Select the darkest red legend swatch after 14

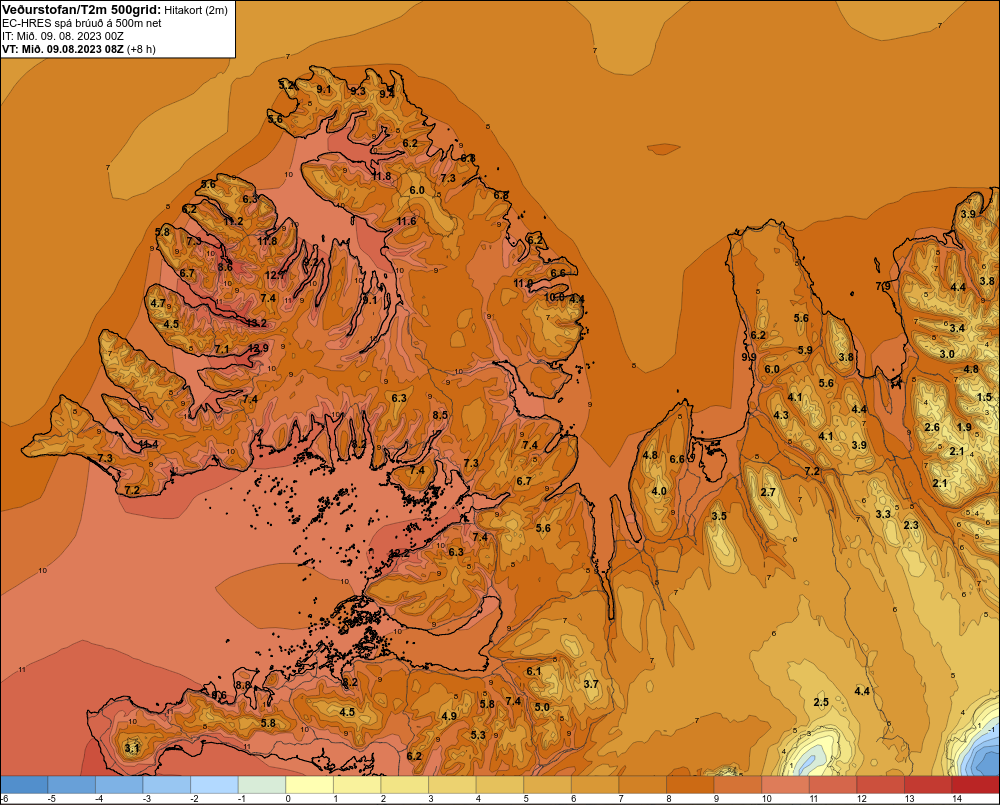tap(975, 785)
